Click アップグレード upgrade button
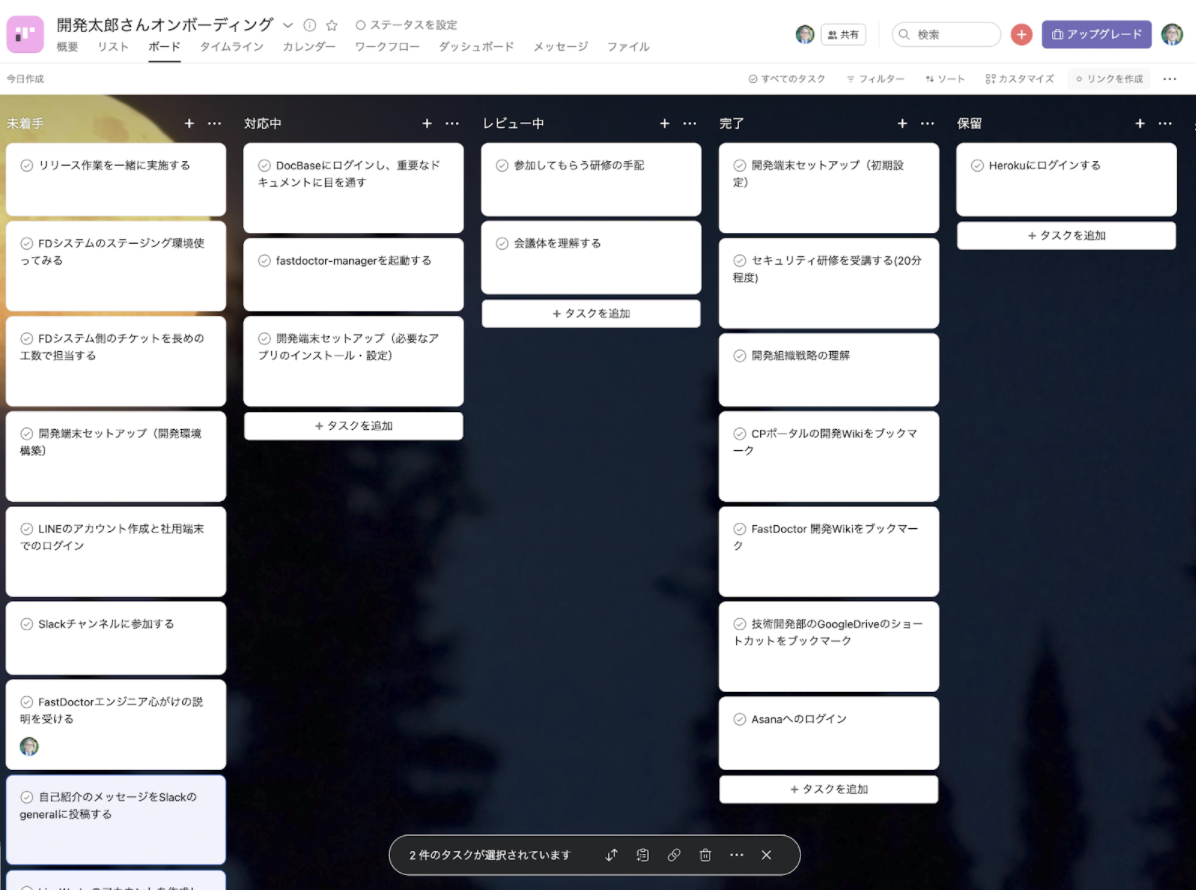 (1096, 34)
